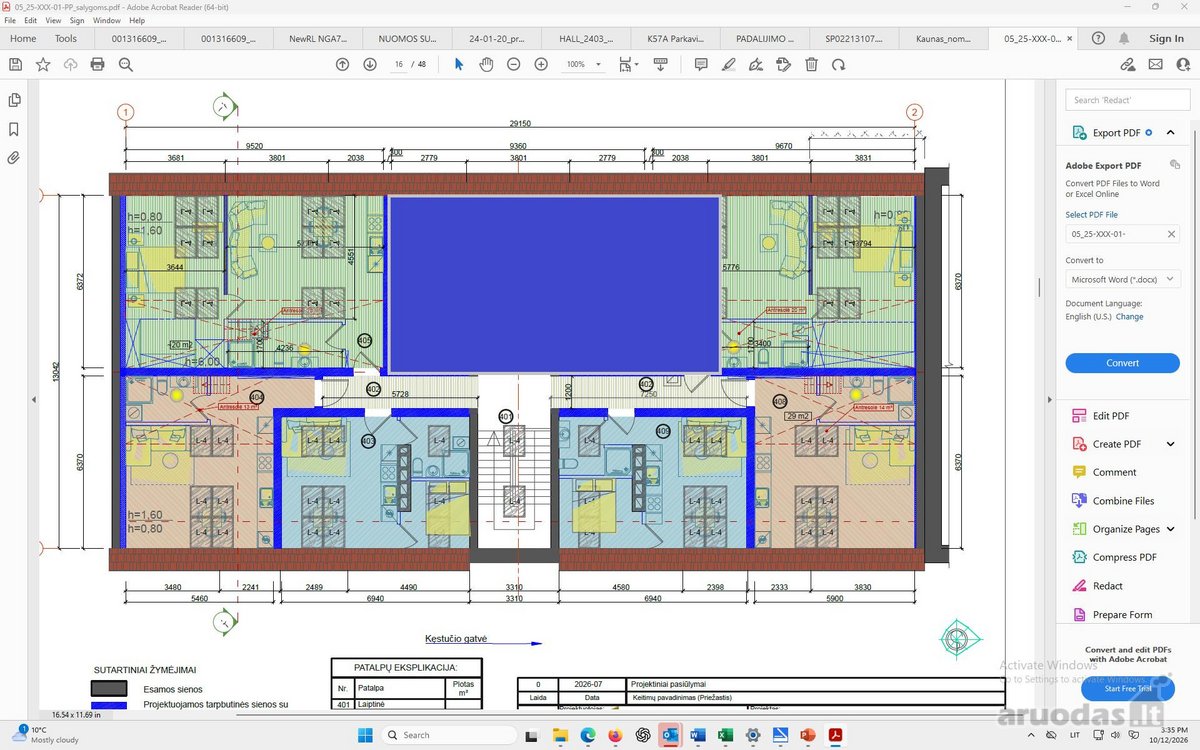Open the Compress PDF tool
The width and height of the screenshot is (1200, 750).
(x=1124, y=557)
